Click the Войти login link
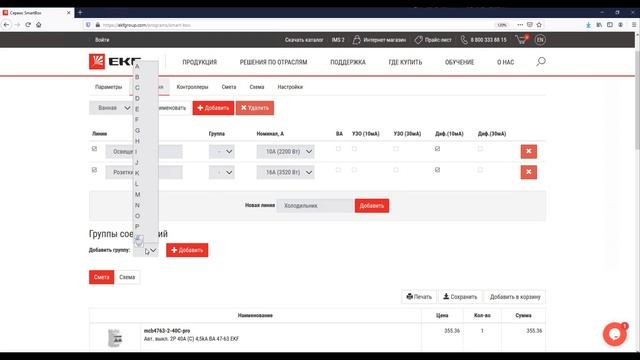This screenshot has width=640, height=360. (x=102, y=40)
